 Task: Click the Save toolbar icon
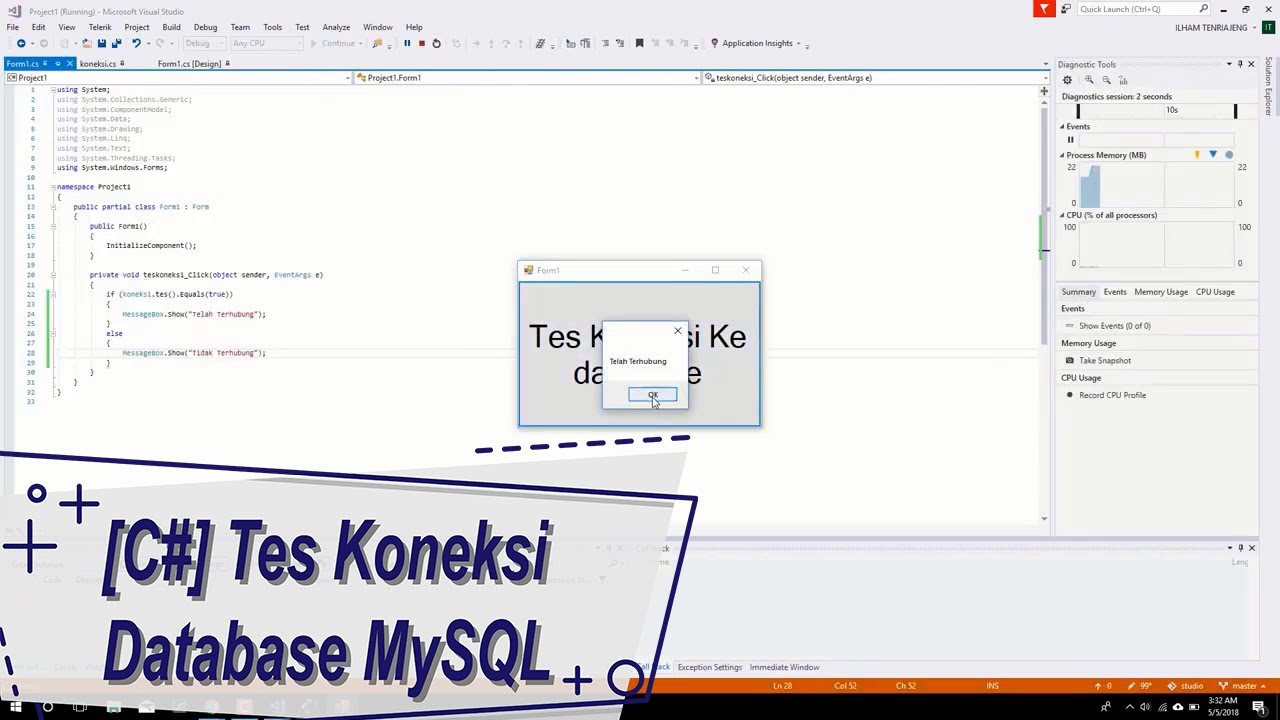pos(102,43)
